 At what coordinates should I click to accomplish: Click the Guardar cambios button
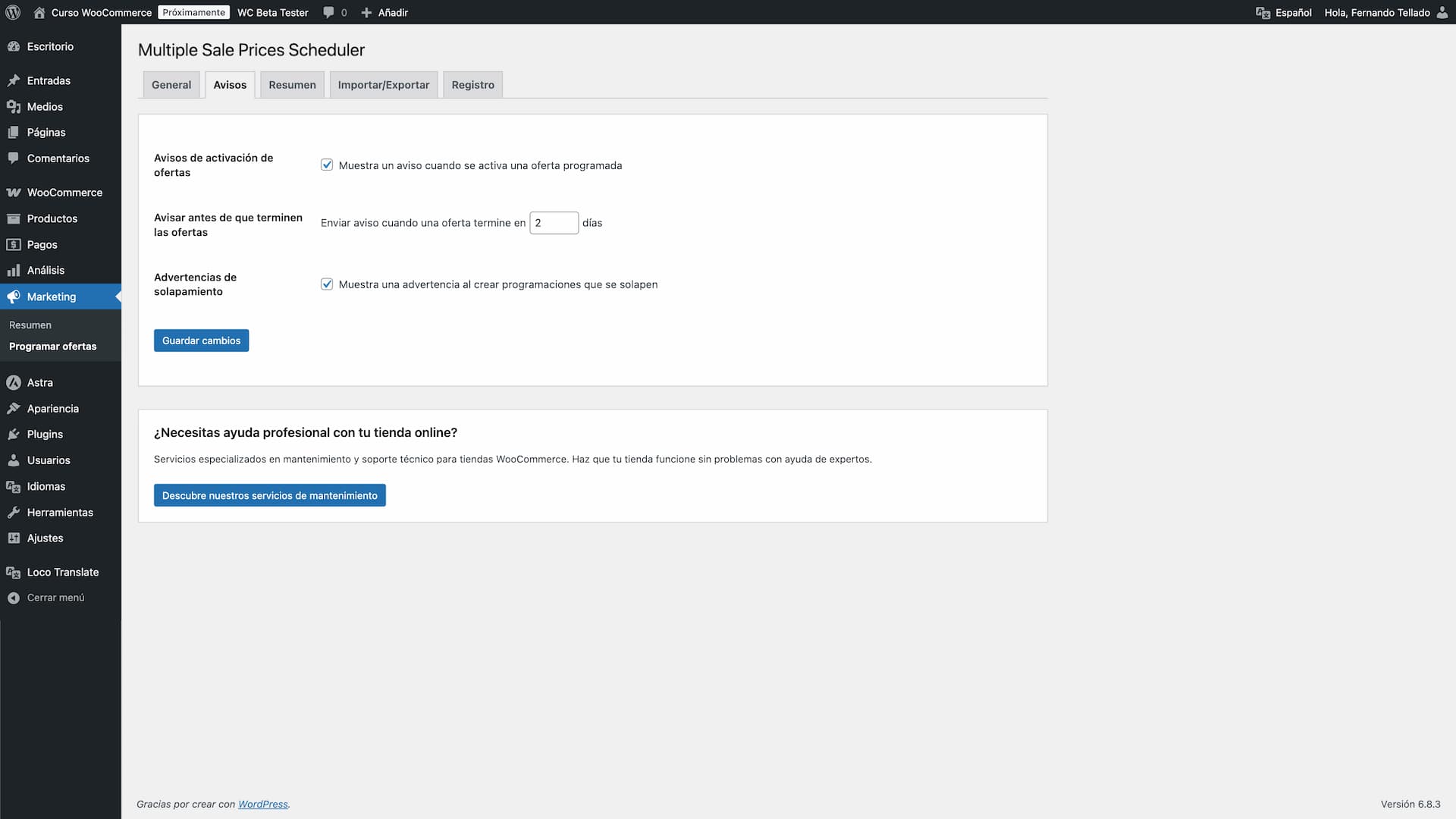tap(201, 340)
